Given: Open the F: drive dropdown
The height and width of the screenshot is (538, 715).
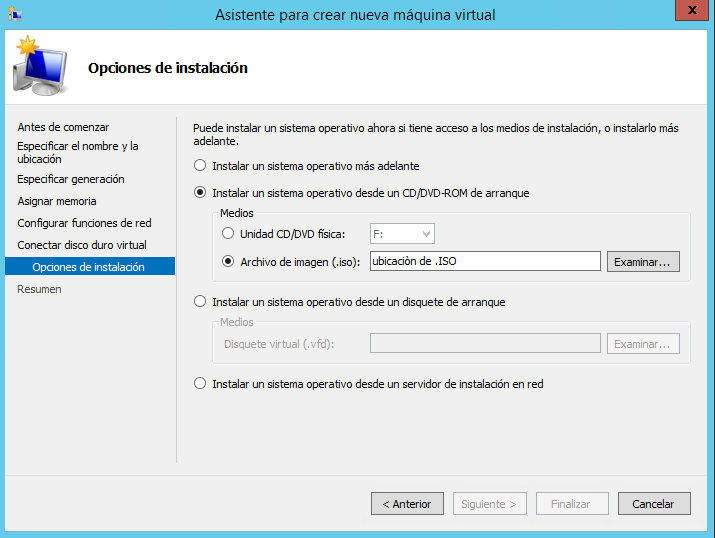Looking at the screenshot, I should pos(402,234).
